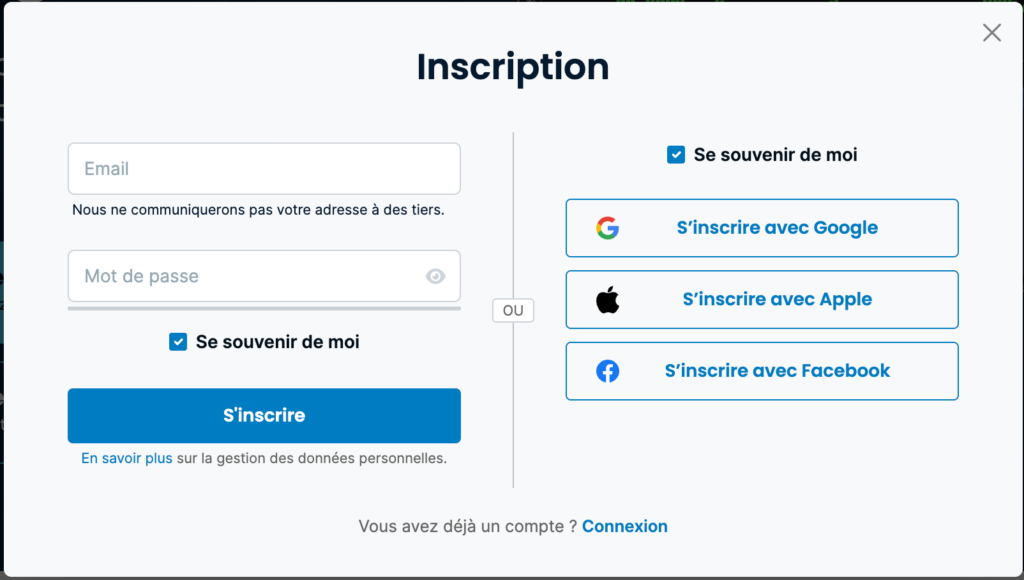Click into the Mot de passe field
The height and width of the screenshot is (580, 1024).
click(245, 276)
